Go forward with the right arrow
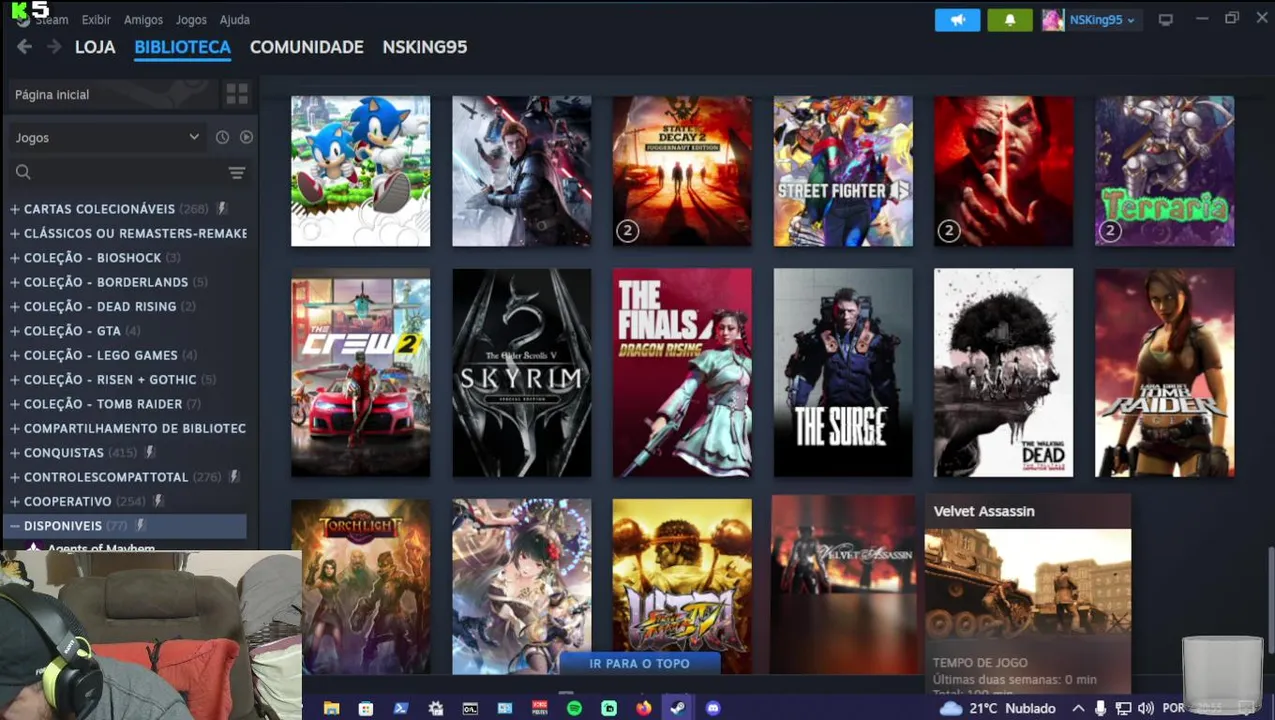The image size is (1275, 720). click(54, 47)
